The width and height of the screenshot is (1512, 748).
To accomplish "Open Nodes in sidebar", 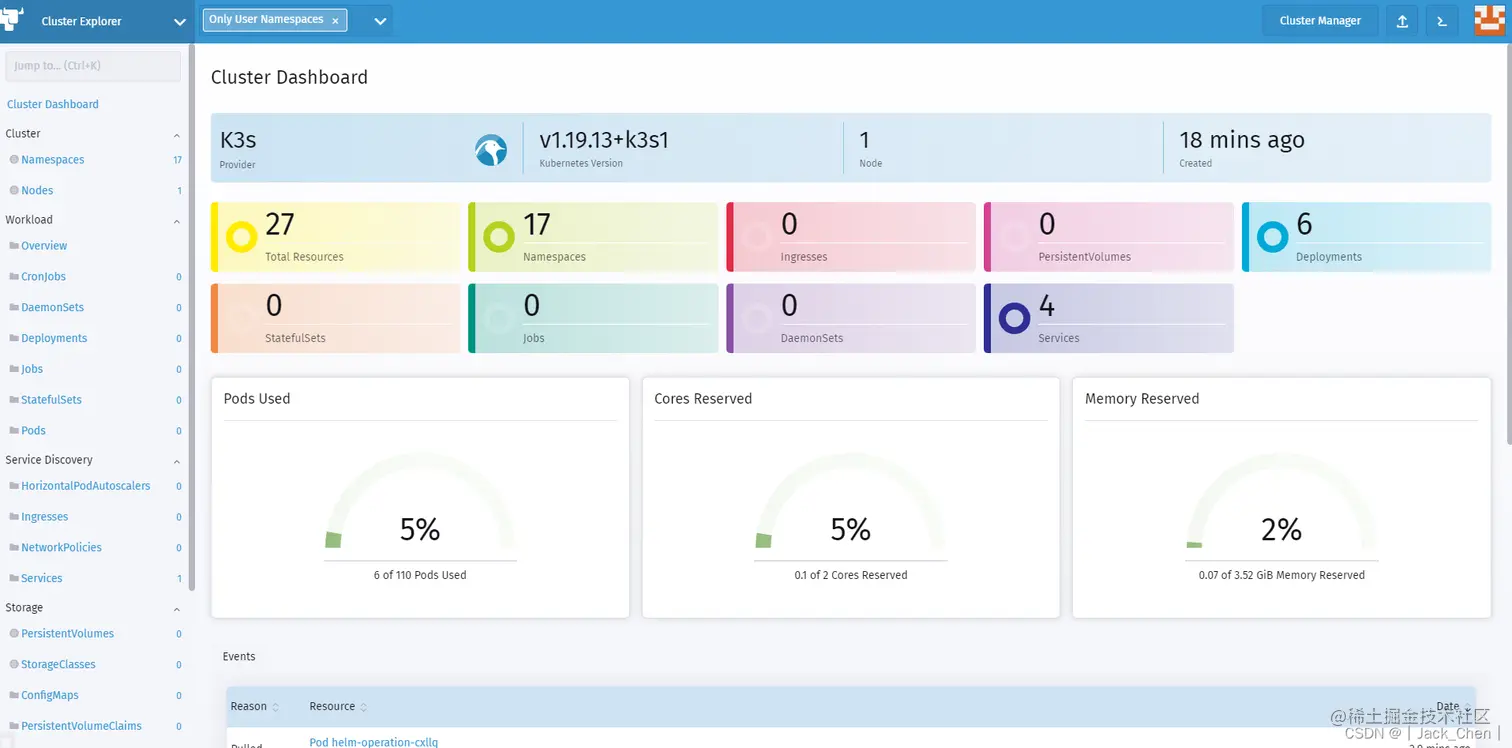I will coord(37,190).
